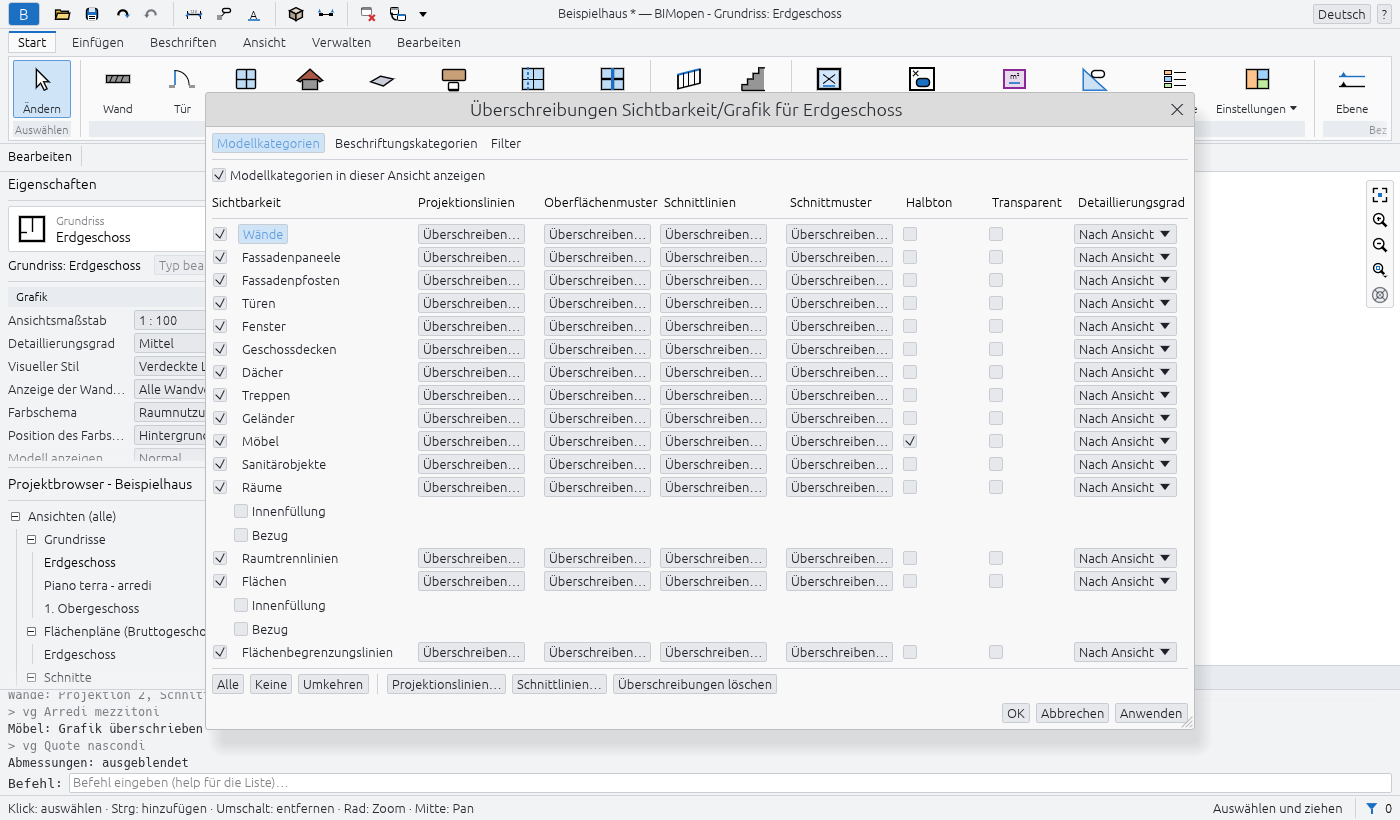
Task: Click the Anwenden button
Action: [x=1151, y=713]
